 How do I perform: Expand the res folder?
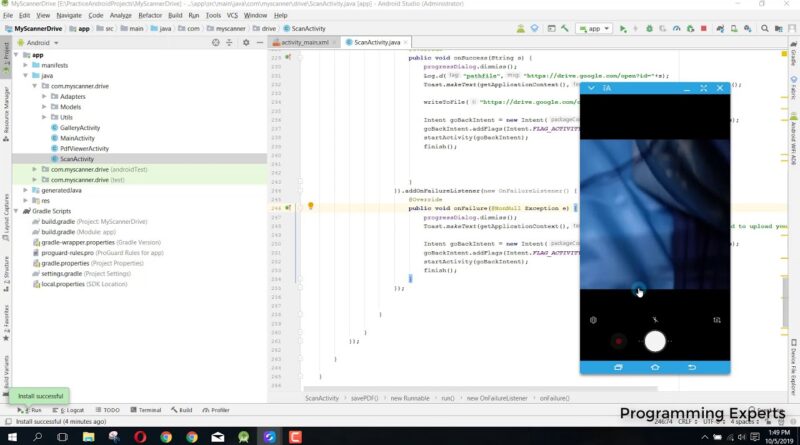[x=26, y=201]
